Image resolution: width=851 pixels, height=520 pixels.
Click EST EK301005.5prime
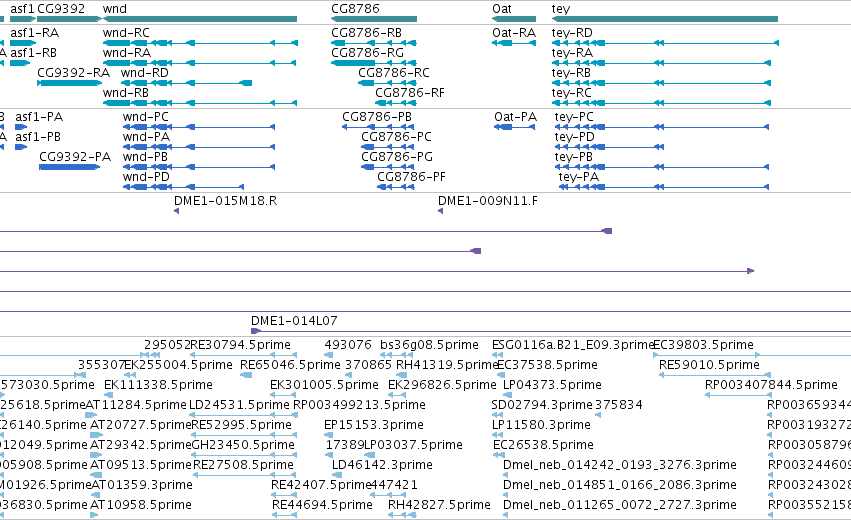pos(324,385)
